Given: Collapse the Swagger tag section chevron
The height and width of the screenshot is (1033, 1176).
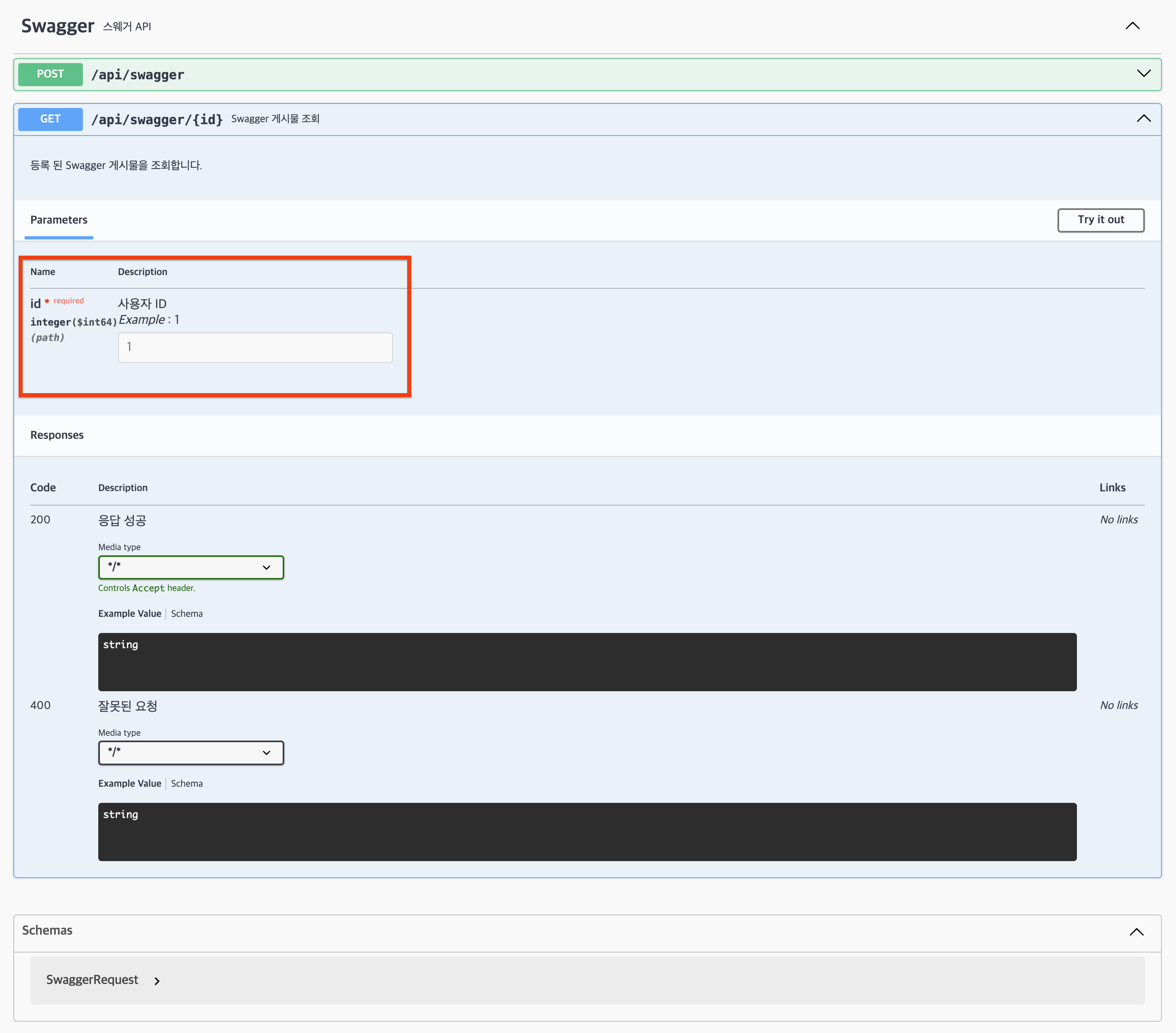Looking at the screenshot, I should click(x=1132, y=26).
